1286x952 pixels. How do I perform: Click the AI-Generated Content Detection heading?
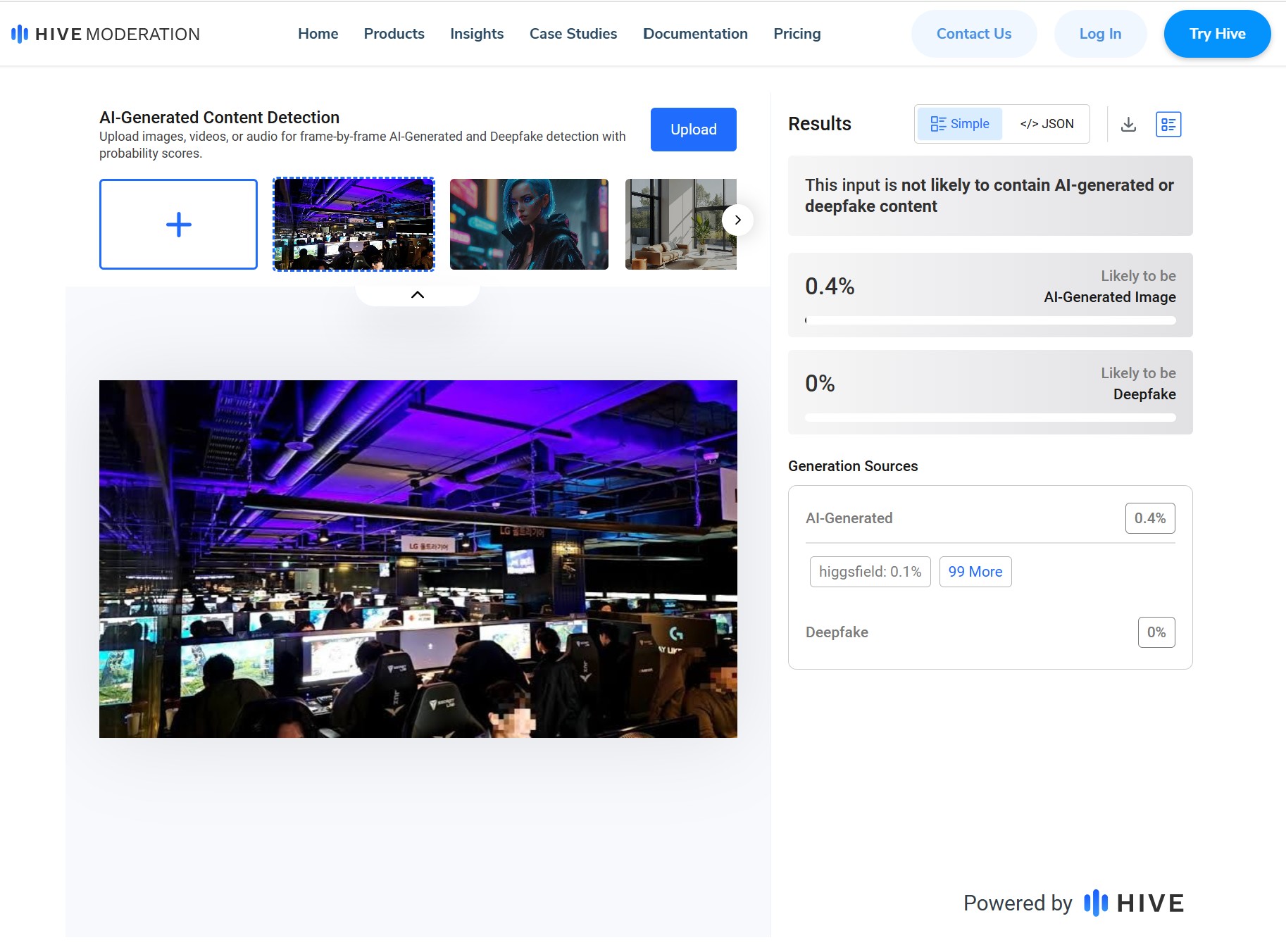tap(219, 118)
